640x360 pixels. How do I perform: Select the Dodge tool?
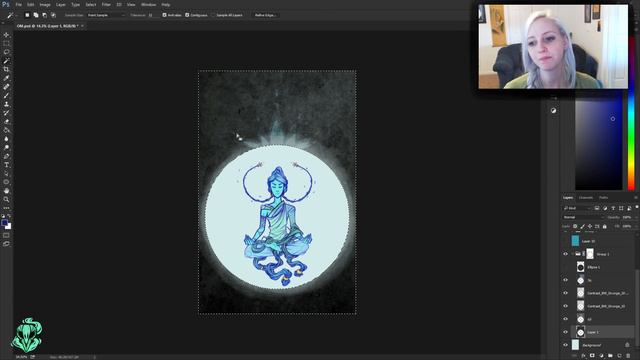(x=6, y=147)
